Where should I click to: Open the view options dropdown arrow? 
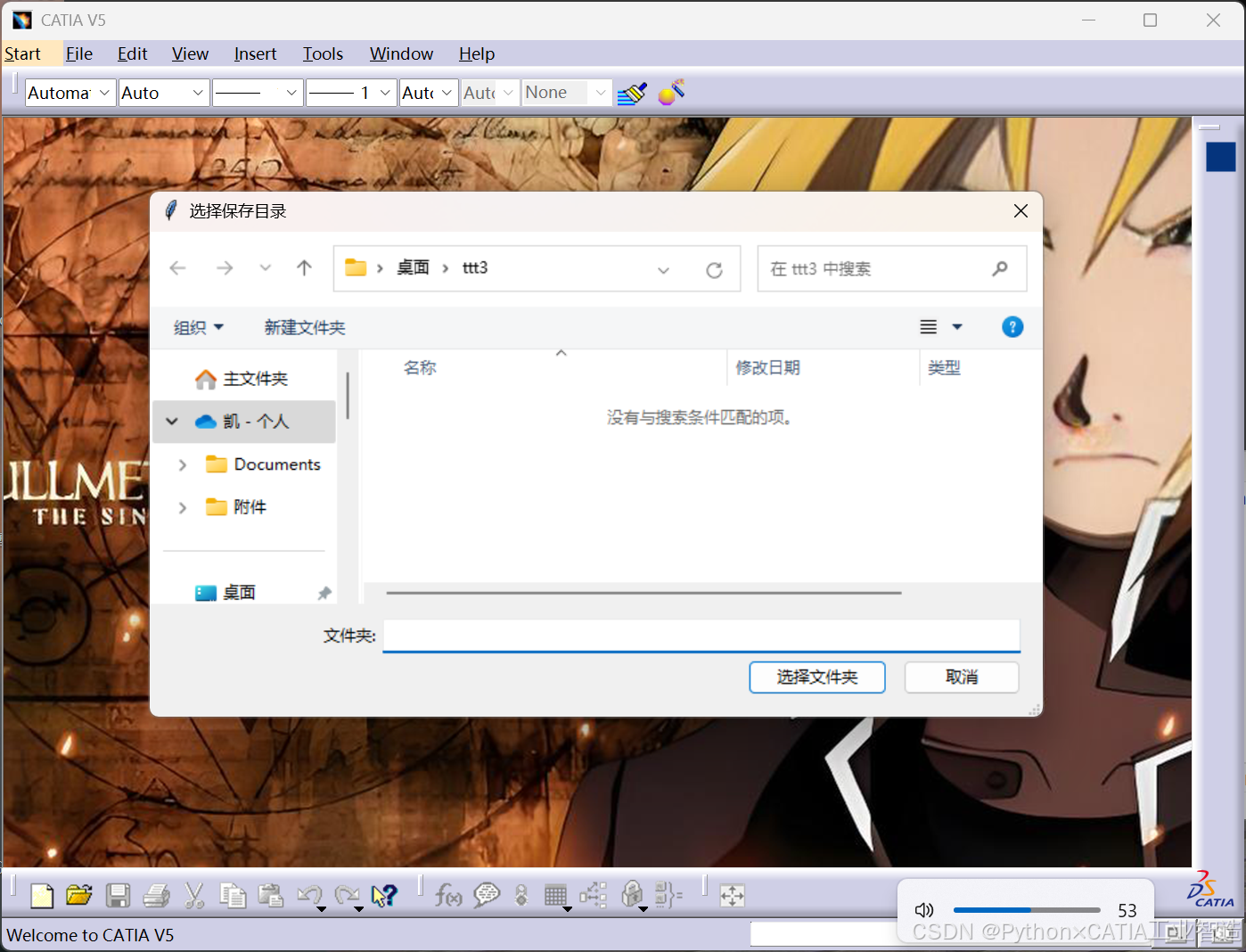pyautogui.click(x=957, y=327)
